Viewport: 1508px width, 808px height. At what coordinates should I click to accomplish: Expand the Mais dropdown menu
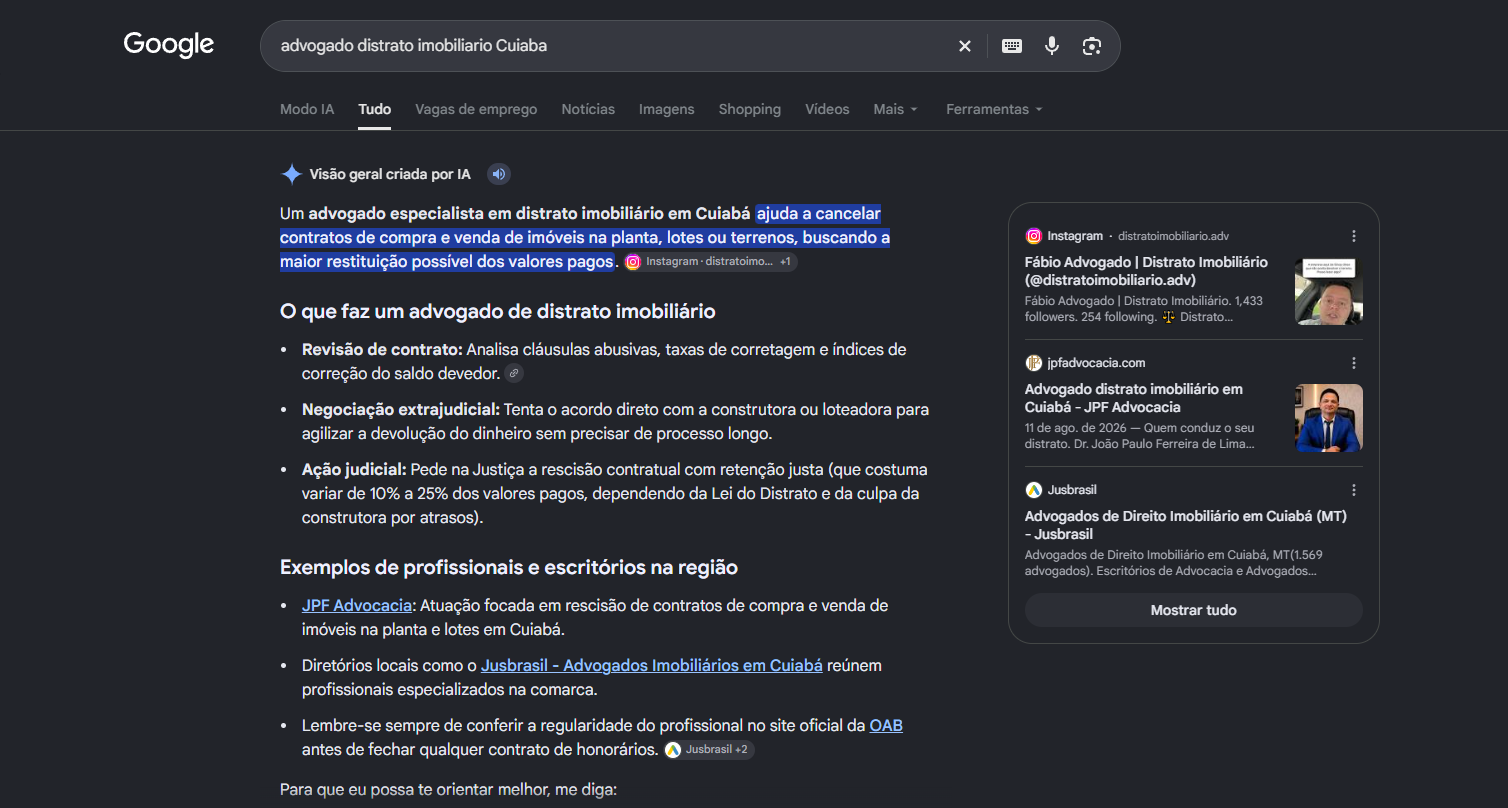click(x=895, y=109)
